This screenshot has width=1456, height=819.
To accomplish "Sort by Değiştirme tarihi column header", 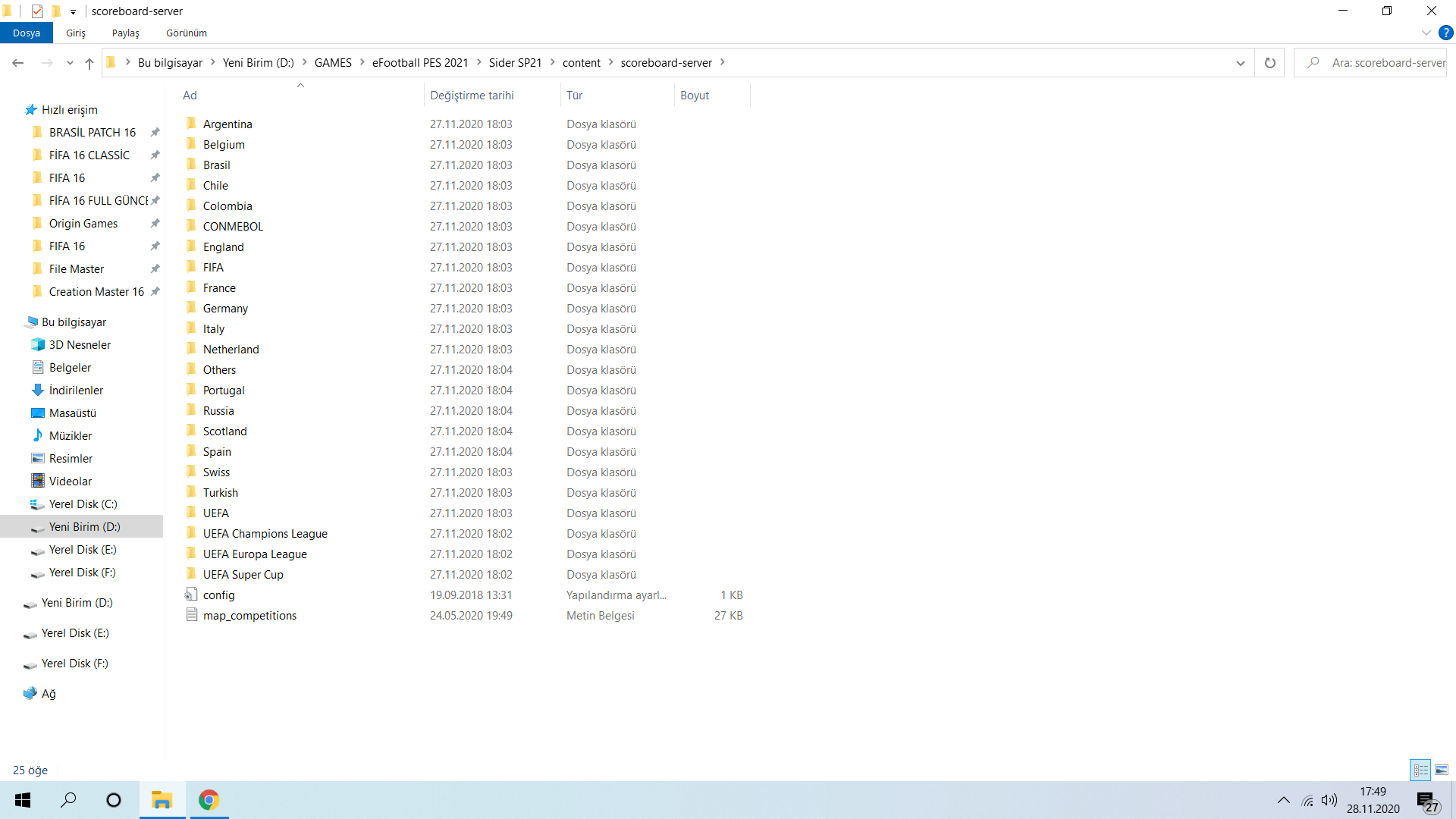I will [x=472, y=95].
